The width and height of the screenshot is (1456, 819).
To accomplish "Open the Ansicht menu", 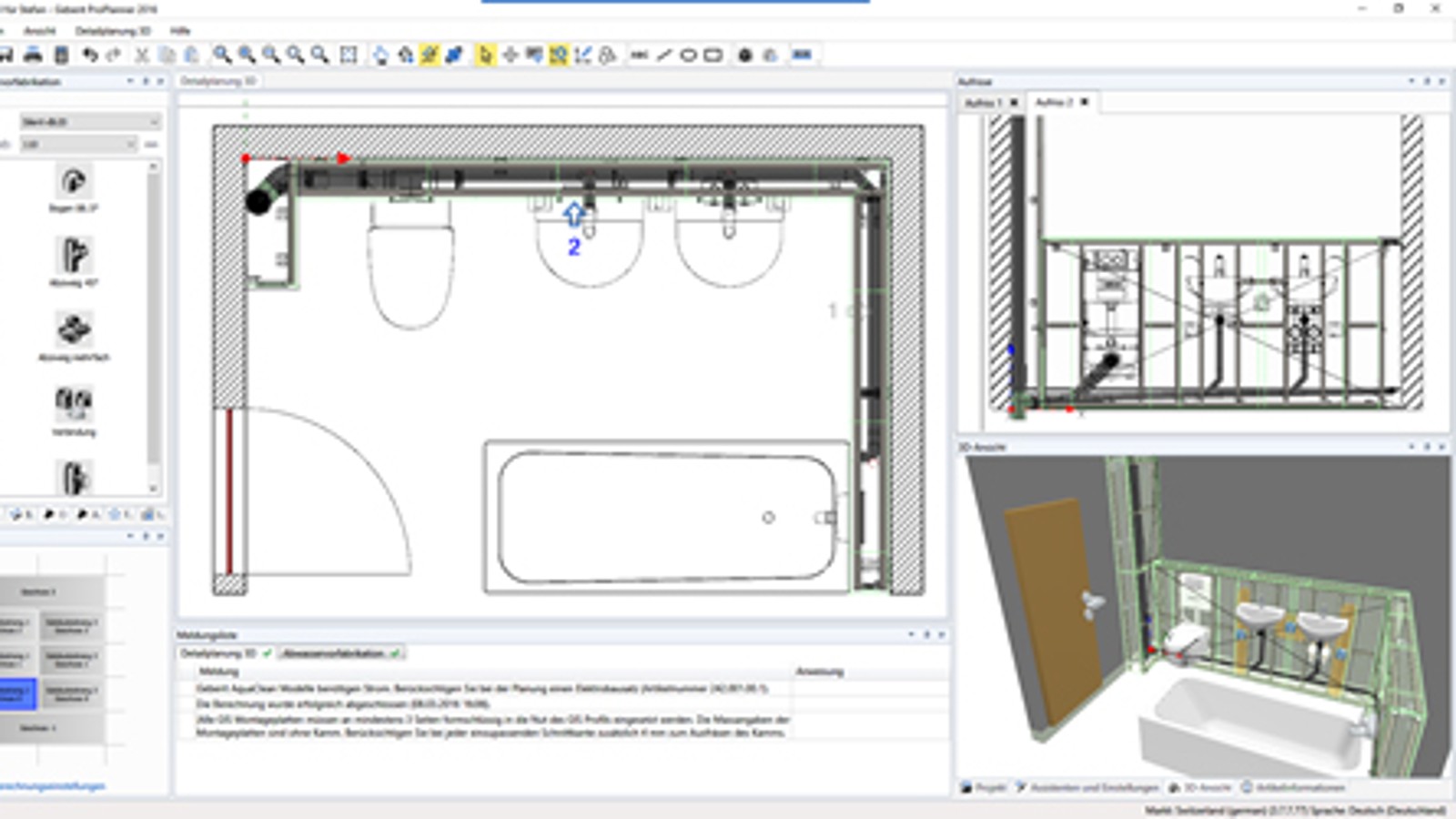I will pyautogui.click(x=41, y=29).
